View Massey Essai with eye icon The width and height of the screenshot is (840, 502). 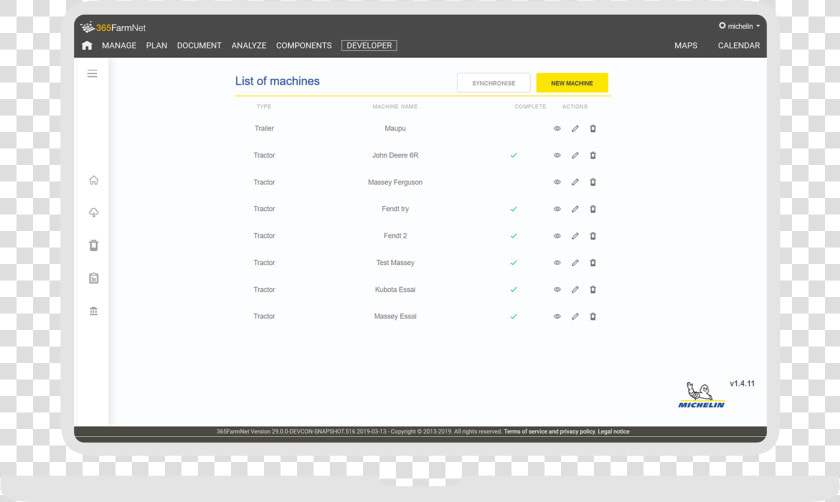[557, 316]
